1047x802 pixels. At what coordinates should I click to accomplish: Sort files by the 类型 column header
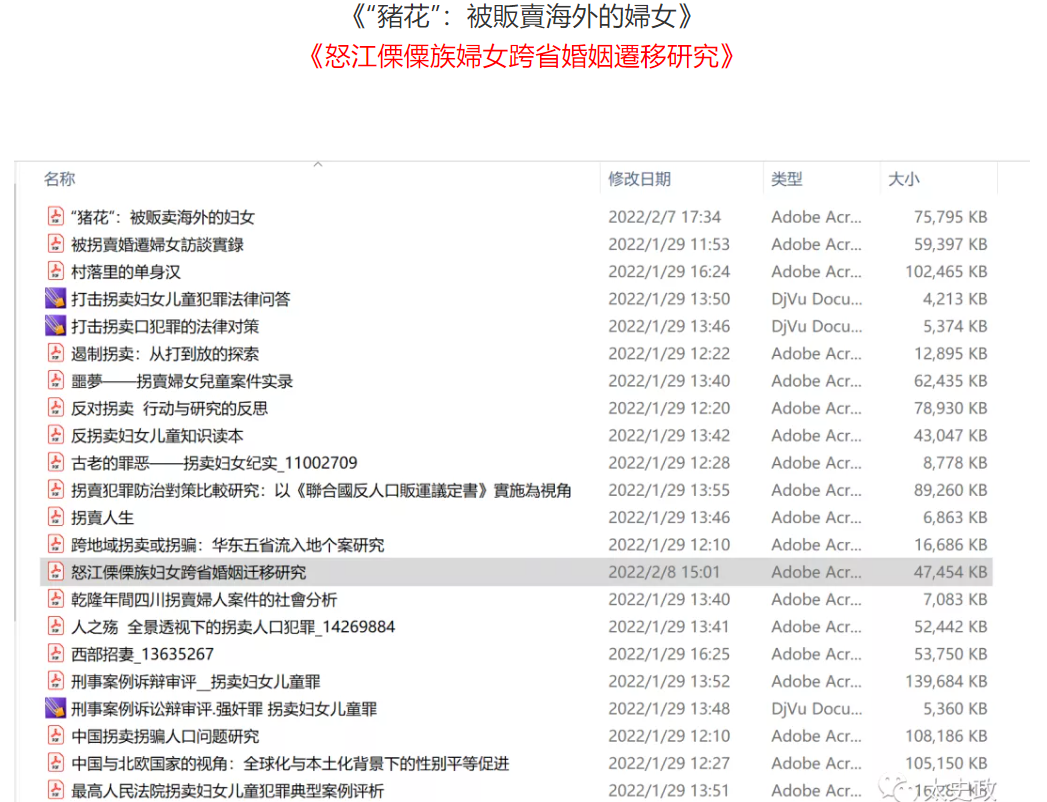point(786,179)
